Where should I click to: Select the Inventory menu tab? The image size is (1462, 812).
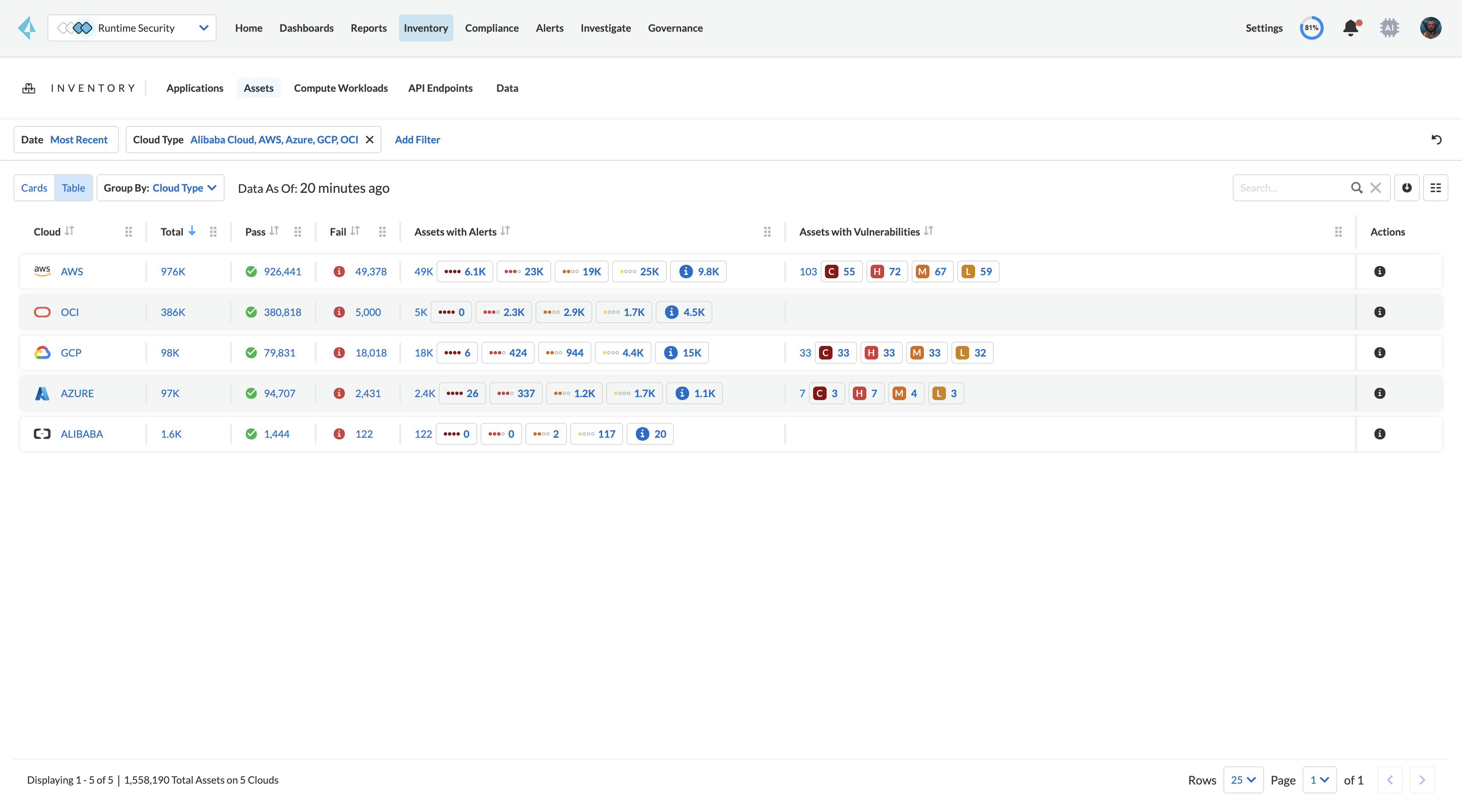tap(426, 28)
